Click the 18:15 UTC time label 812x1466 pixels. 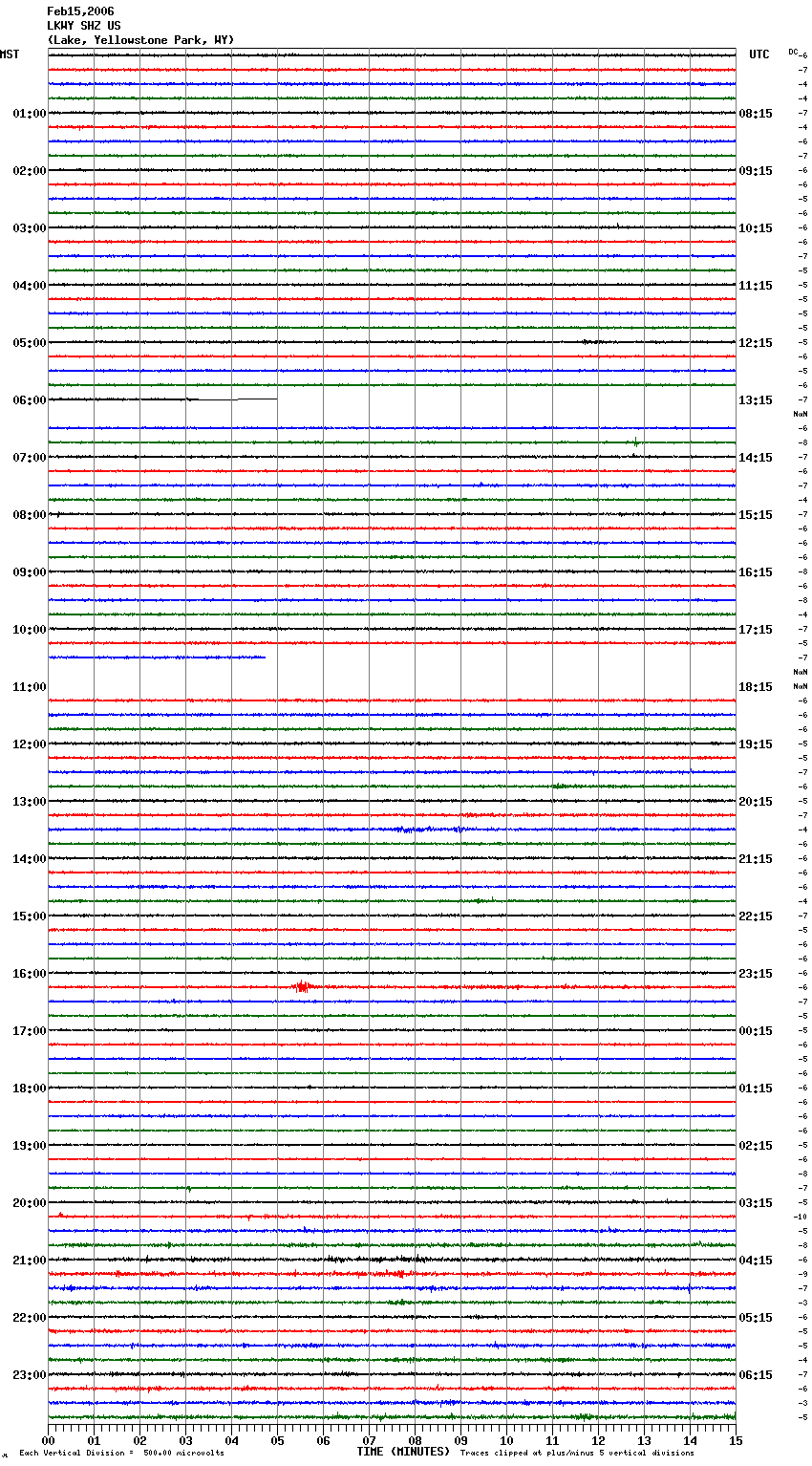(x=756, y=687)
